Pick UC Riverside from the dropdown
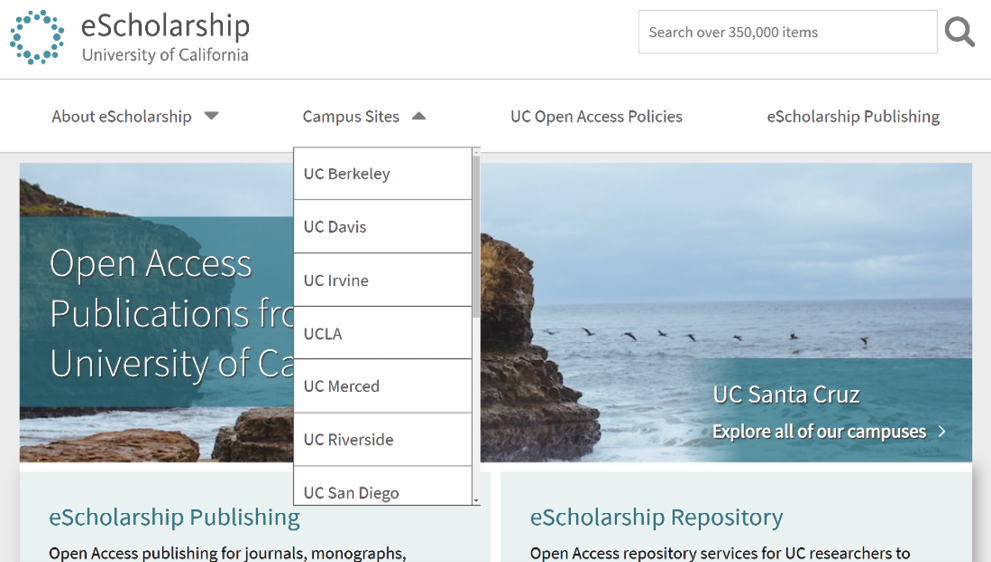This screenshot has height=562, width=991. 382,439
